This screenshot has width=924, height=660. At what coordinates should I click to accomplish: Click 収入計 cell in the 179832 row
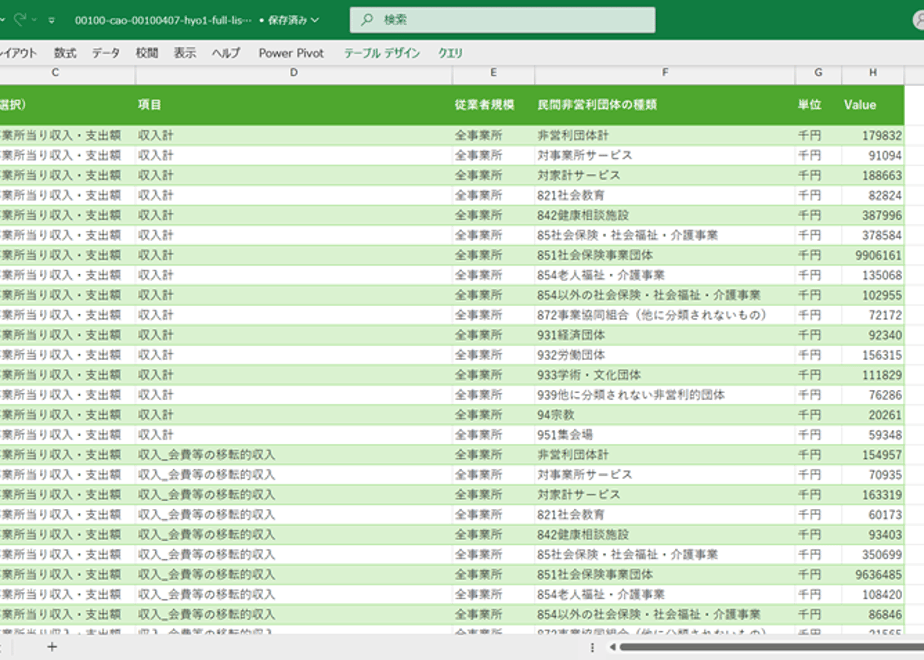tap(293, 136)
